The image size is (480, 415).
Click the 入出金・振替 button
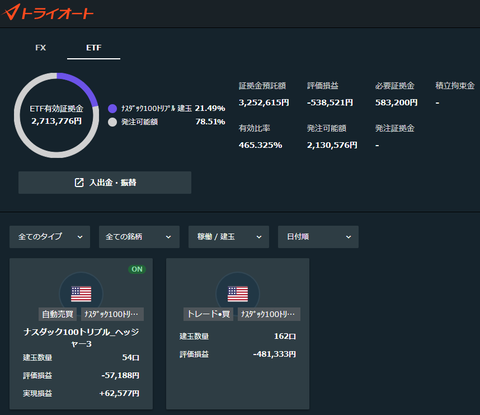105,183
